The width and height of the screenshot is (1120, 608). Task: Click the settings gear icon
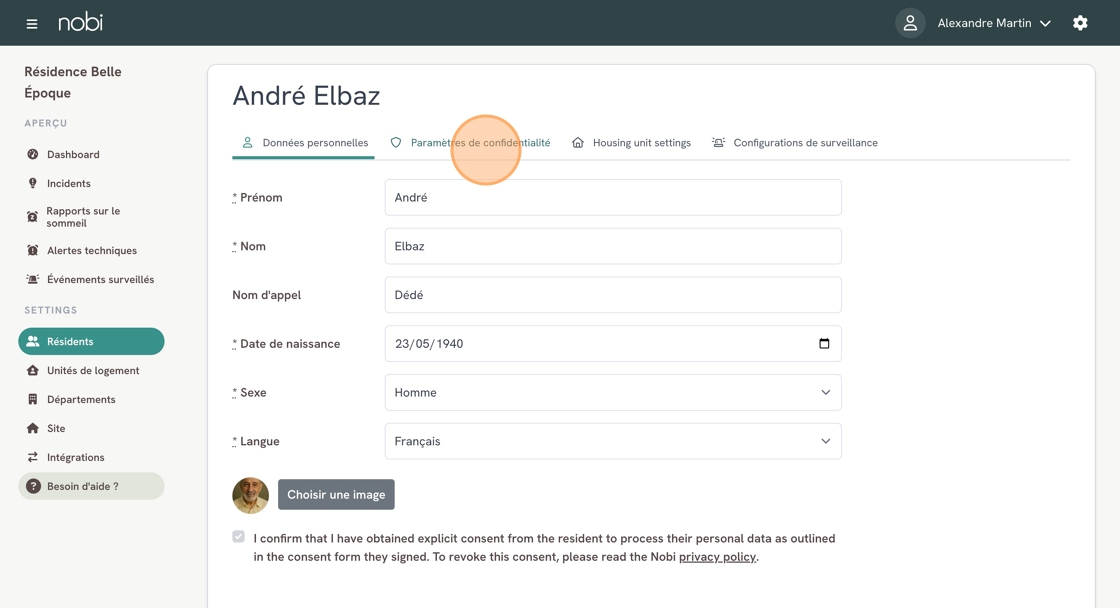click(1080, 23)
